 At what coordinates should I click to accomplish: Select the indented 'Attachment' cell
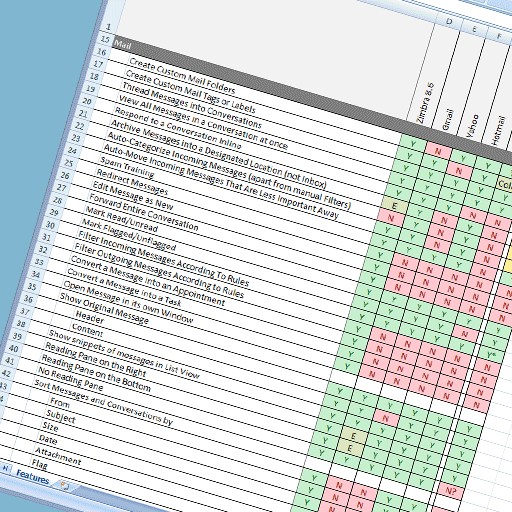pyautogui.click(x=58, y=456)
